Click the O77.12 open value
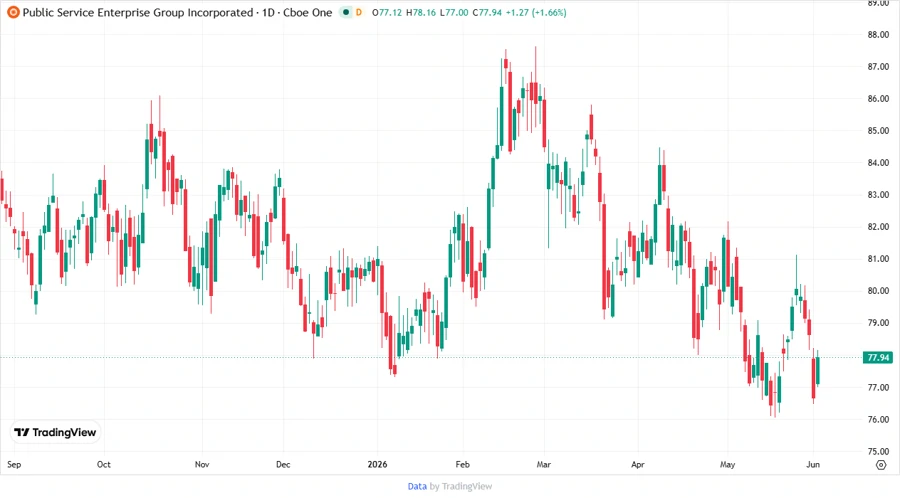Viewport: 900px width, 498px height. tap(387, 12)
